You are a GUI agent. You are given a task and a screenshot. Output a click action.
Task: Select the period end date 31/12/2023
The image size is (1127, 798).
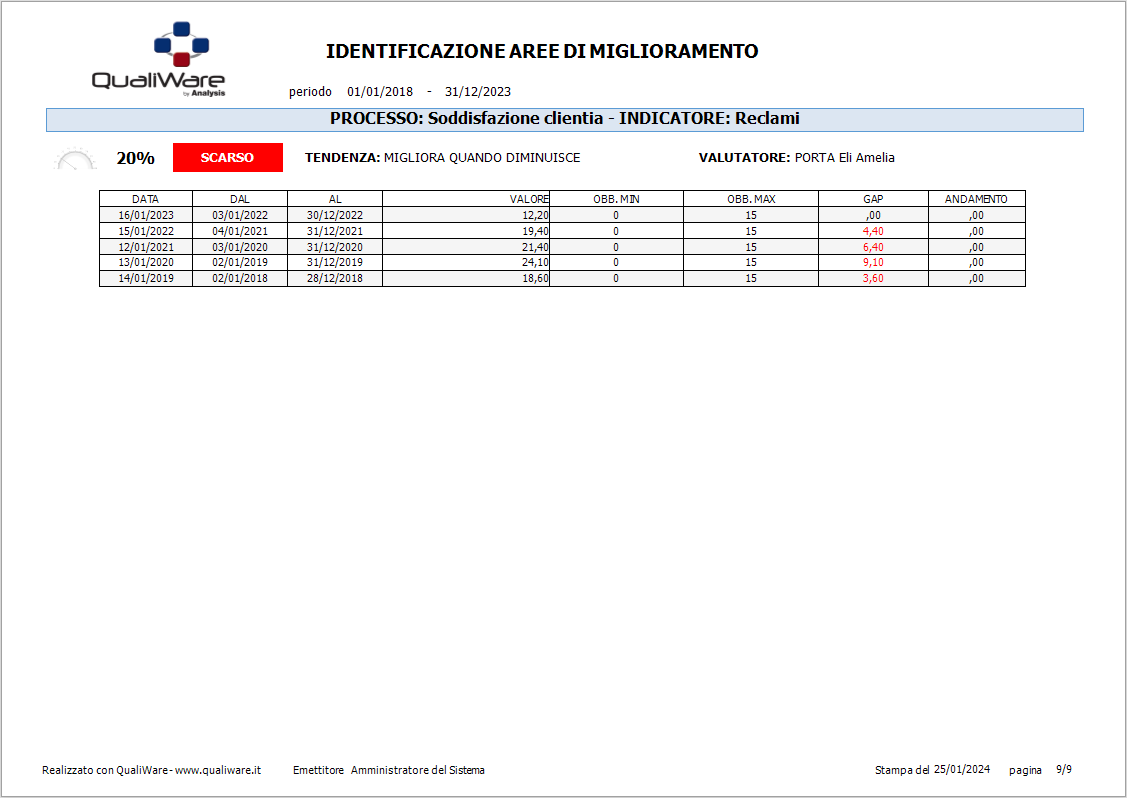478,92
